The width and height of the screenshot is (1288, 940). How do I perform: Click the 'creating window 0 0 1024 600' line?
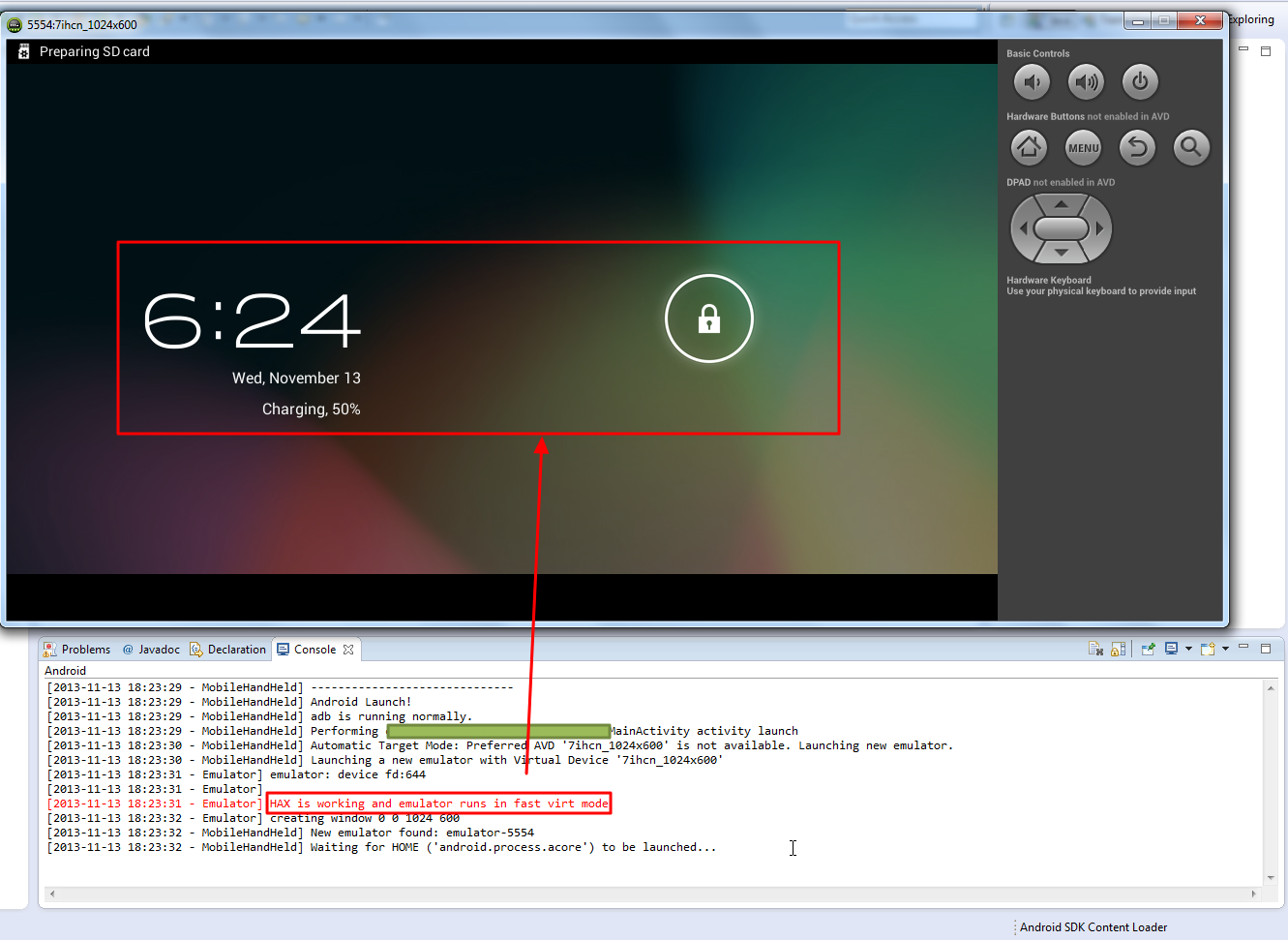(x=365, y=818)
